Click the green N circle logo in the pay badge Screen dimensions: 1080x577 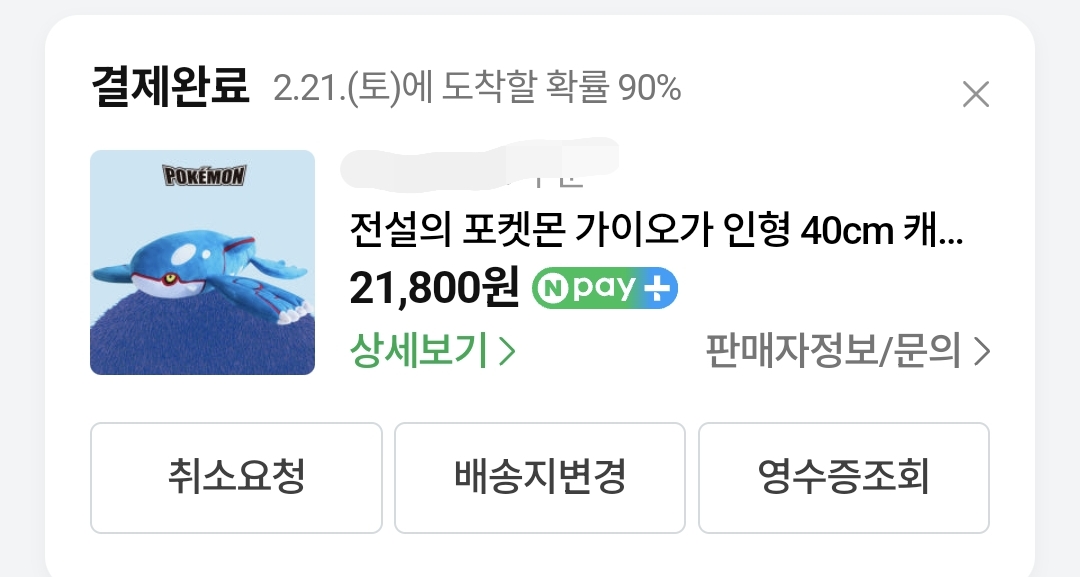click(x=552, y=289)
